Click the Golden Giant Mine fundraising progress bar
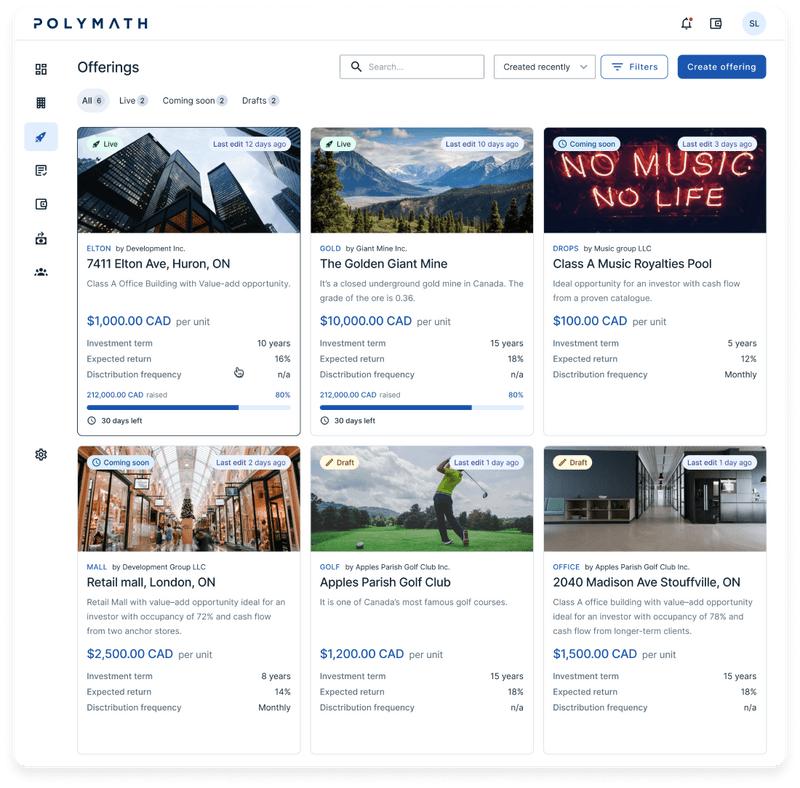The height and width of the screenshot is (788, 800). 422,407
